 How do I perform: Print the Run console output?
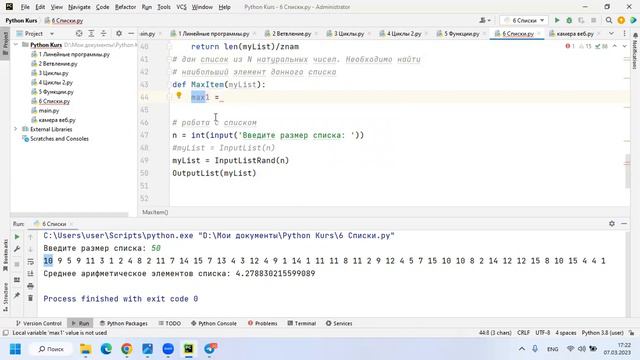(31, 286)
